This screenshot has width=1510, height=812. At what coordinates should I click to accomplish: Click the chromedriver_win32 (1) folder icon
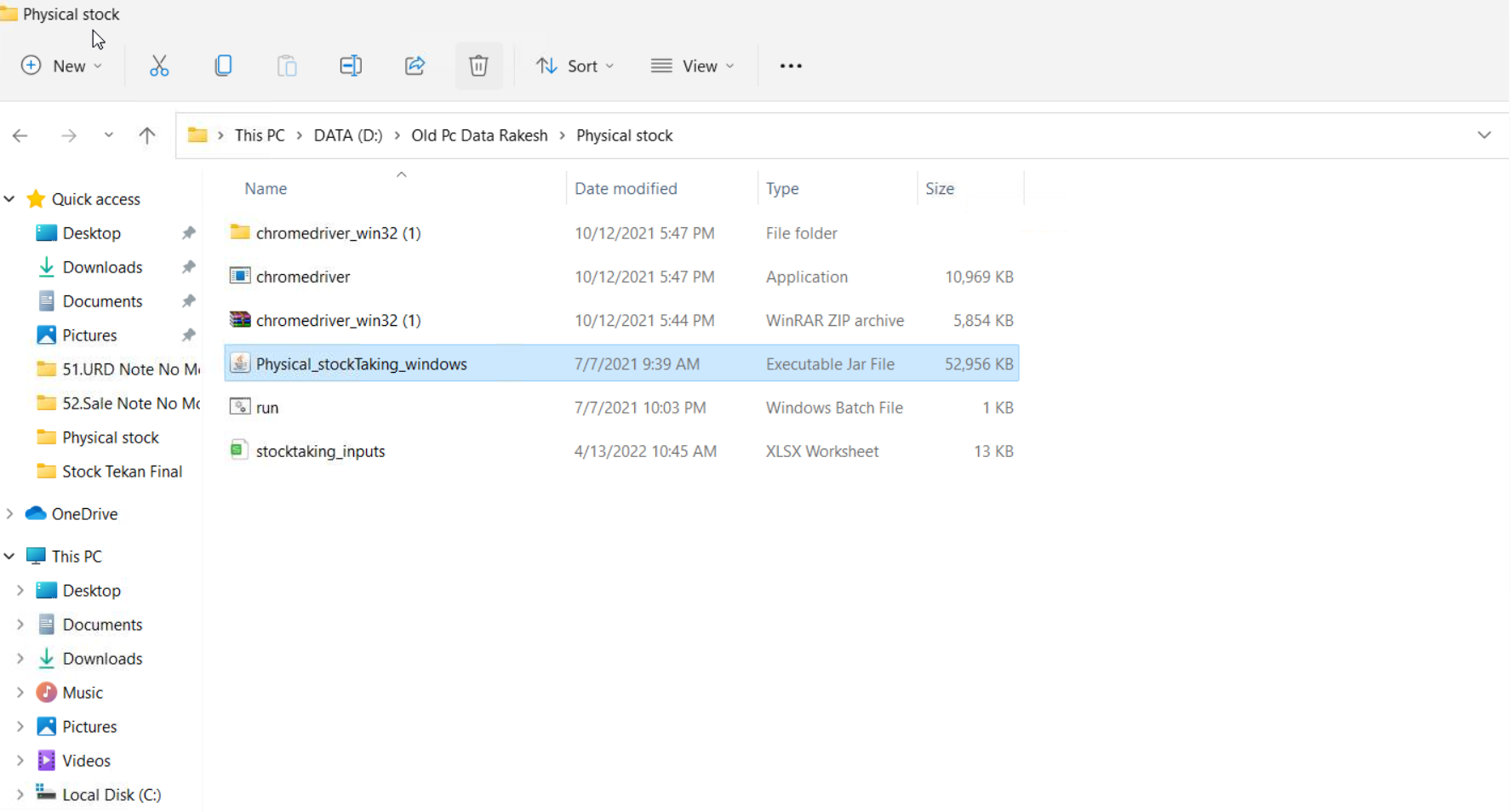tap(240, 232)
